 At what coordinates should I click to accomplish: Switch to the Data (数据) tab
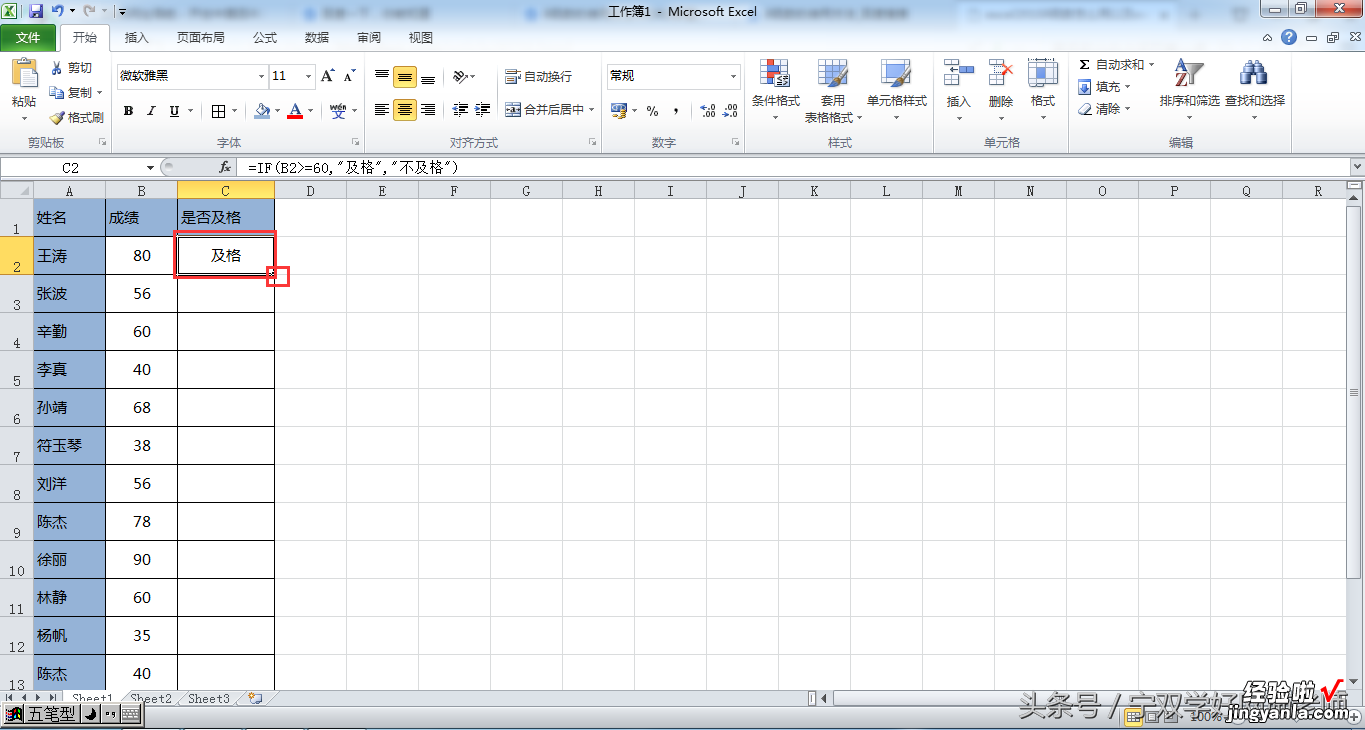316,38
